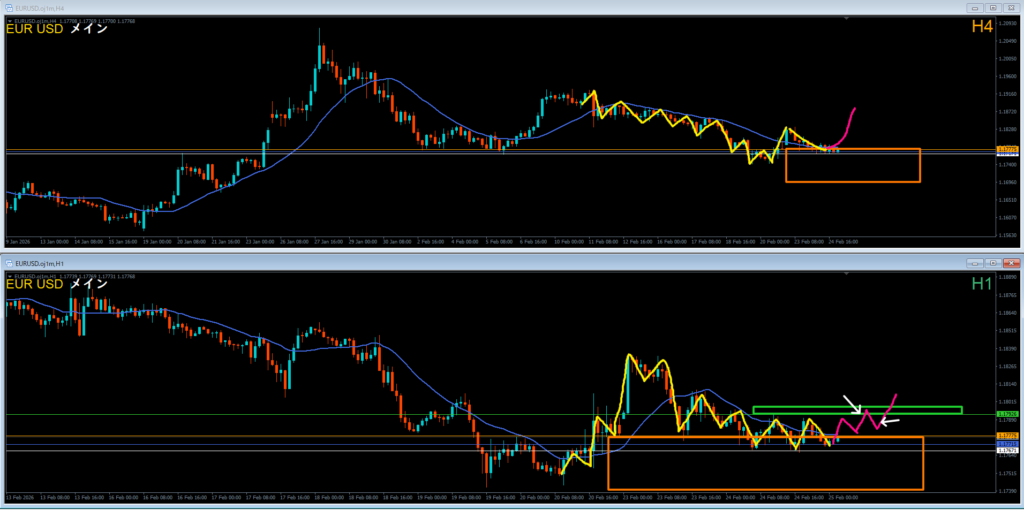Click 1.15630 on H4 price scale
The image size is (1024, 510).
pos(1008,235)
